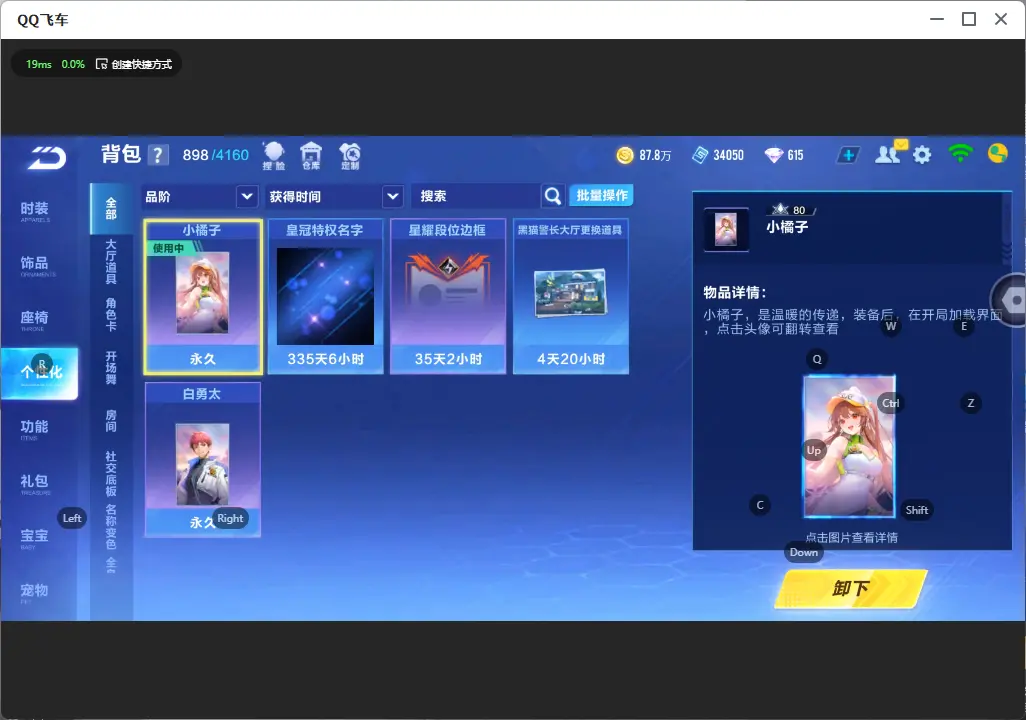Select the 黑猫警长大厅更换道具 item card
Viewport: 1026px width, 720px height.
(x=571, y=297)
